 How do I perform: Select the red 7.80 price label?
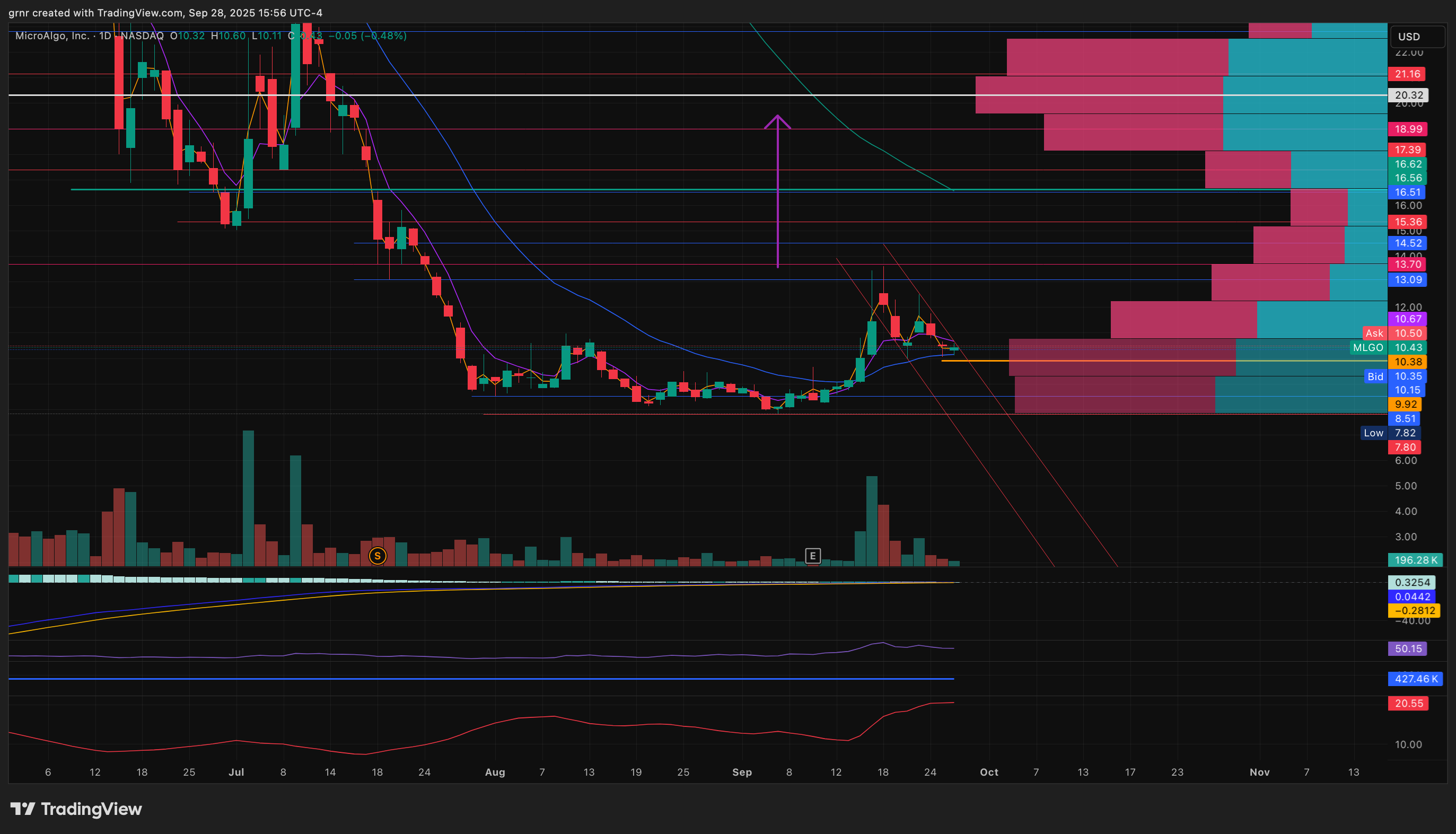pyautogui.click(x=1405, y=447)
